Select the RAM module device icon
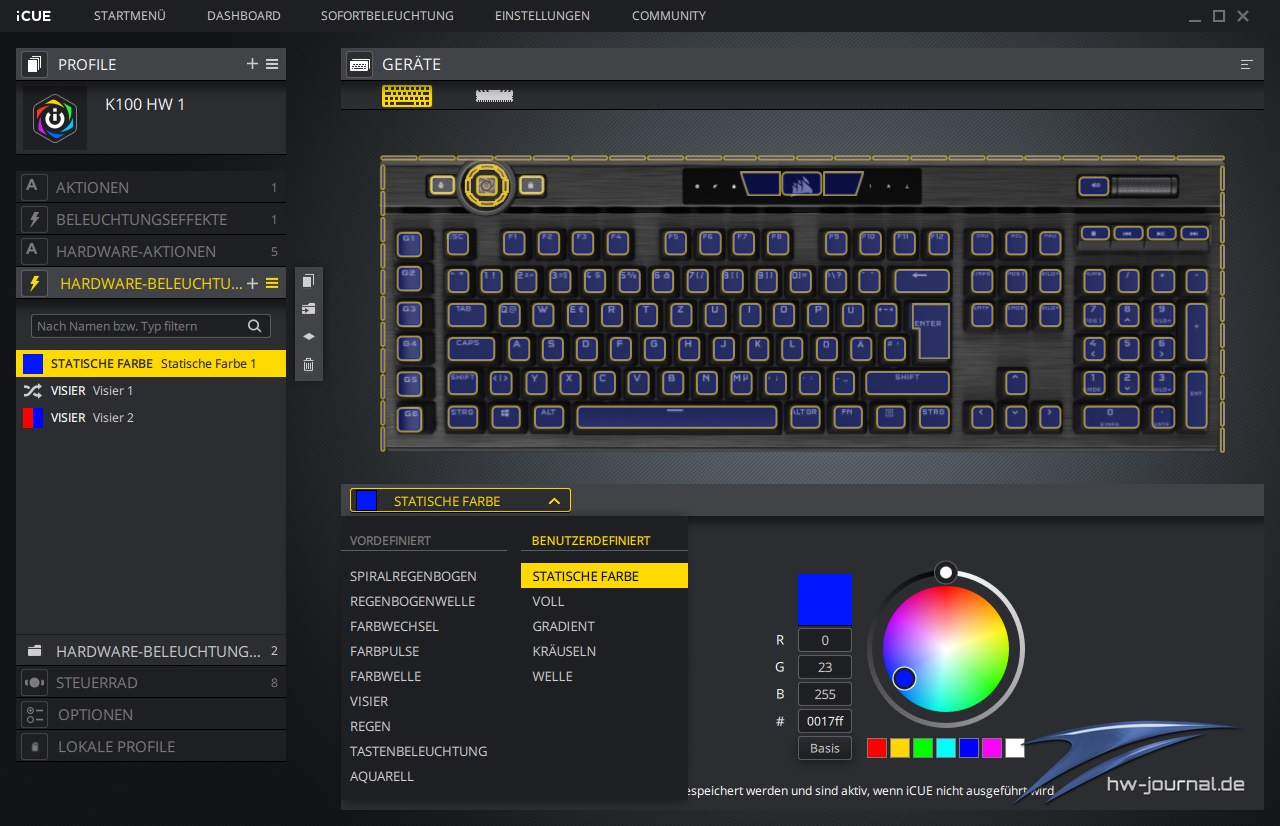 point(494,96)
